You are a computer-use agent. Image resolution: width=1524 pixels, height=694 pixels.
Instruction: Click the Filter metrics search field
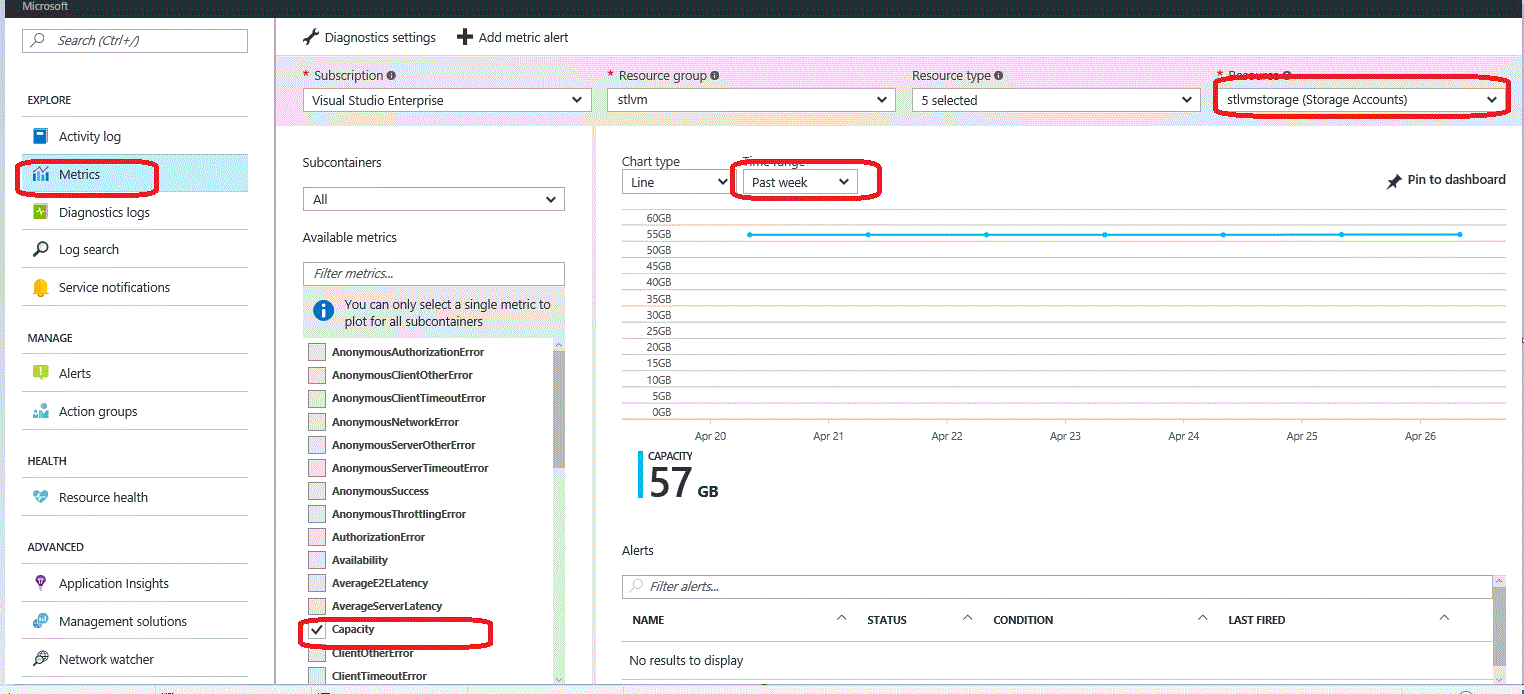433,273
